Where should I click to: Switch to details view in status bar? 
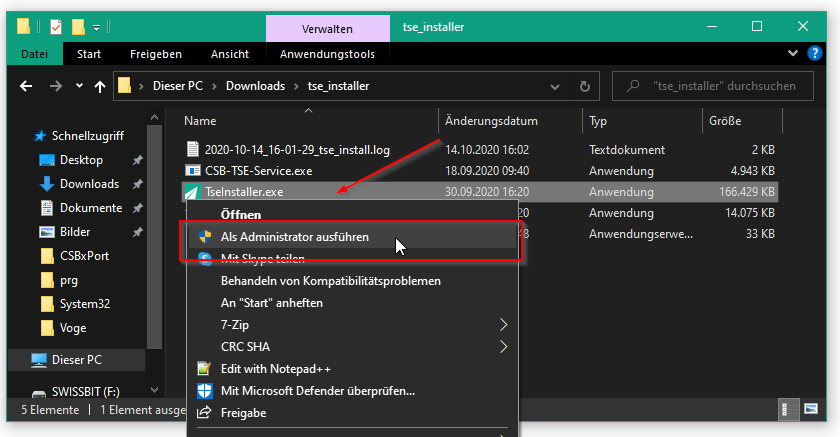788,410
